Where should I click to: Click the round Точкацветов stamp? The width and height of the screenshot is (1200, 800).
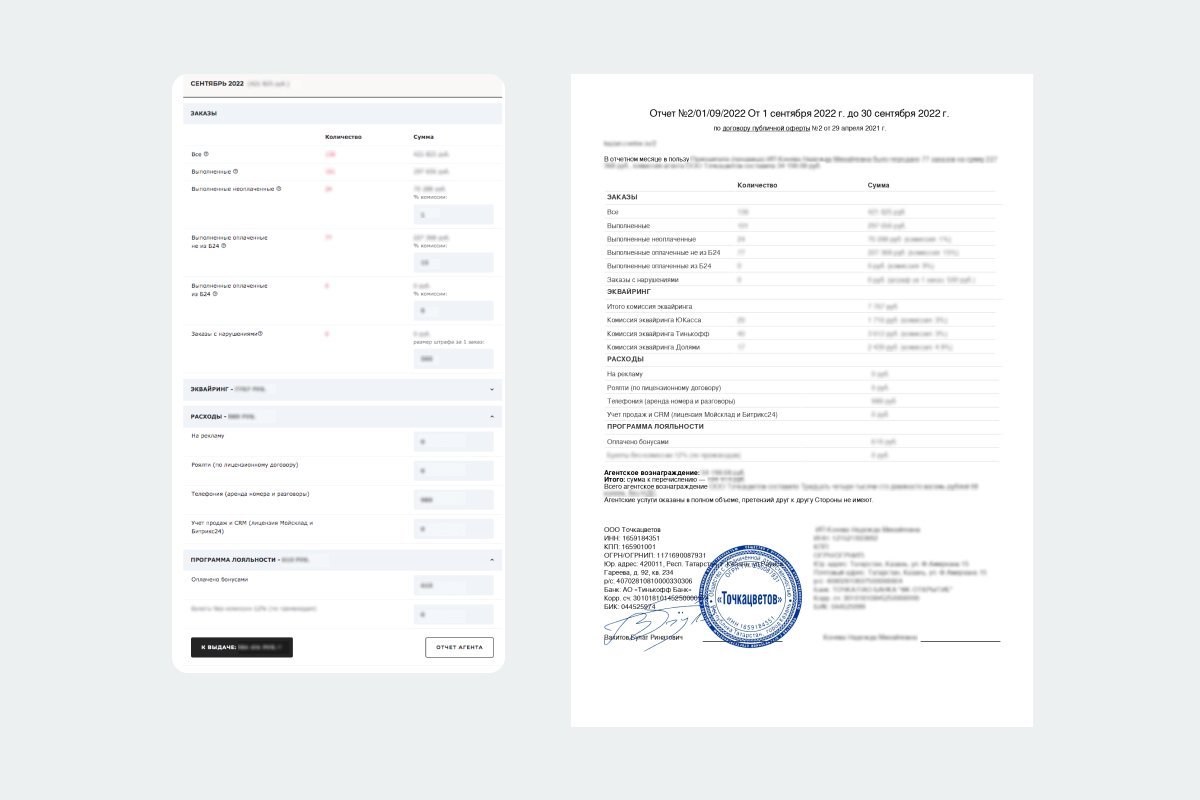pos(750,597)
